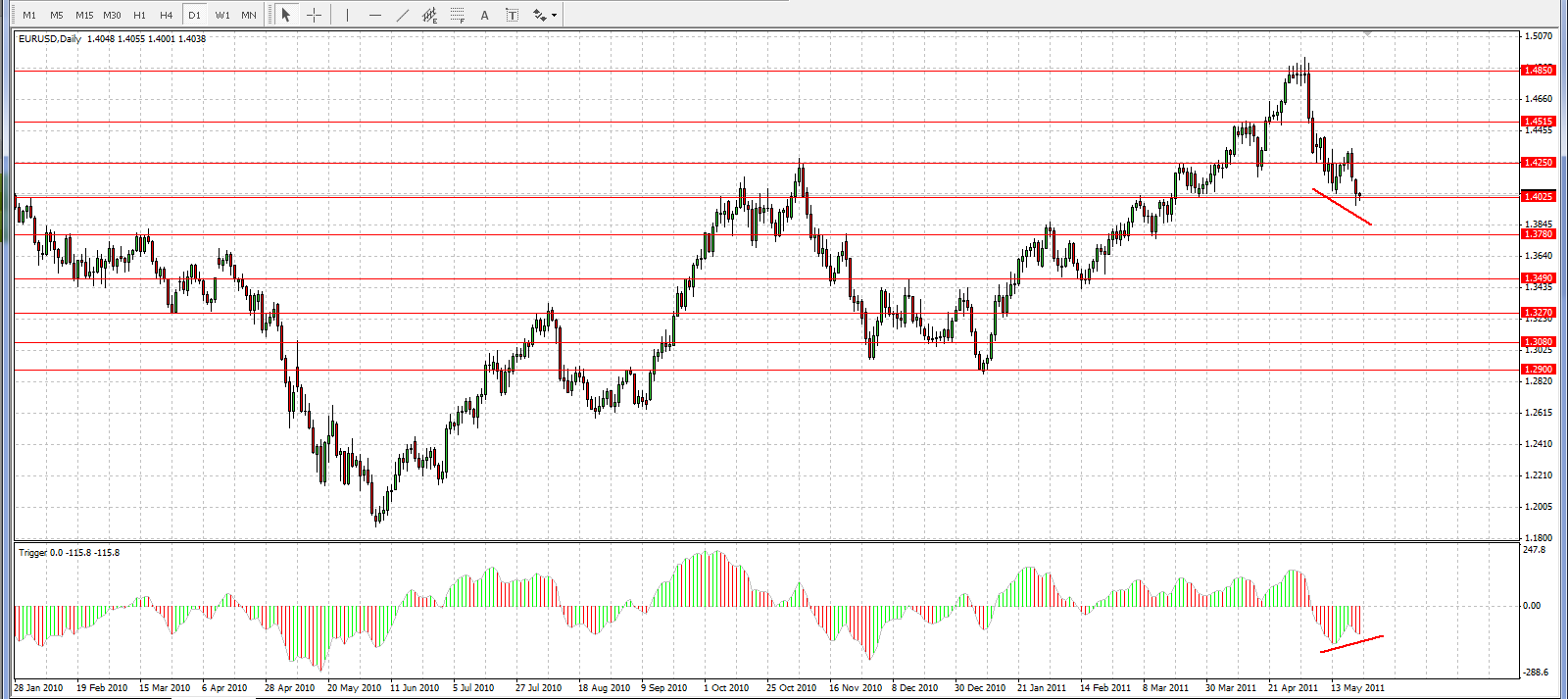Viewport: 1568px width, 699px height.
Task: Switch chart to W1 weekly timeframe
Action: [222, 15]
